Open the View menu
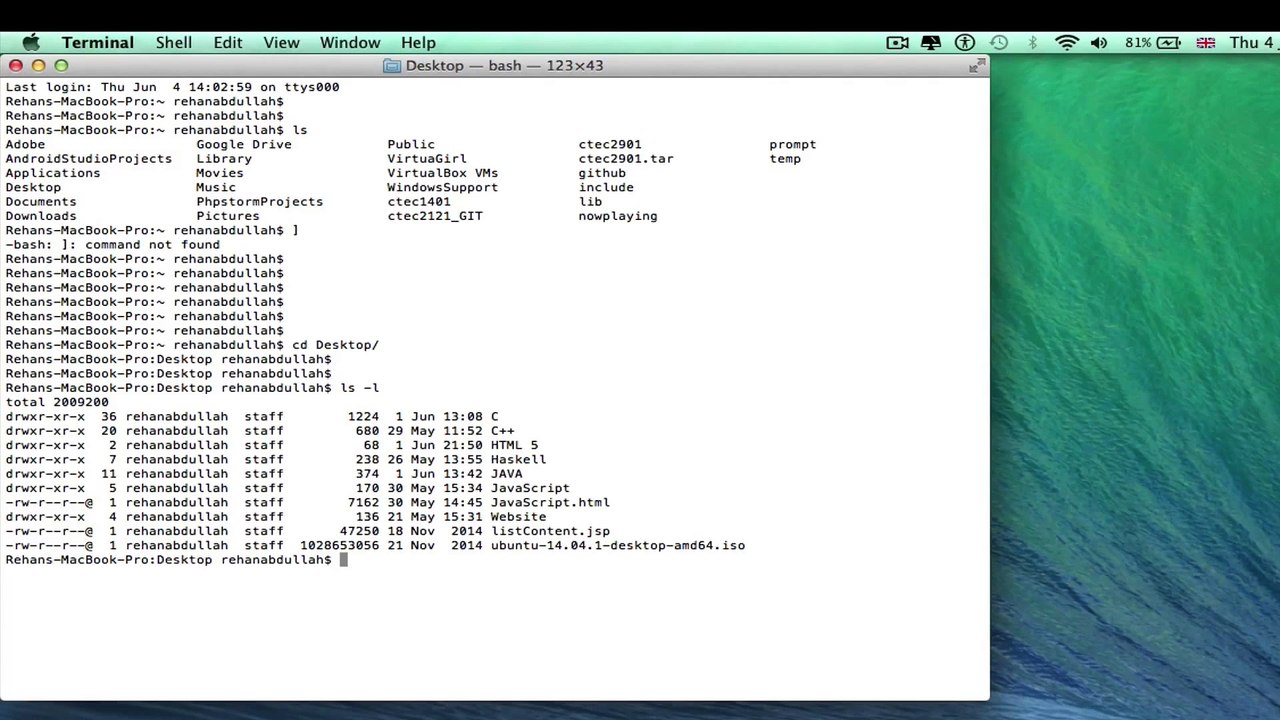Image resolution: width=1280 pixels, height=720 pixels. (x=282, y=43)
